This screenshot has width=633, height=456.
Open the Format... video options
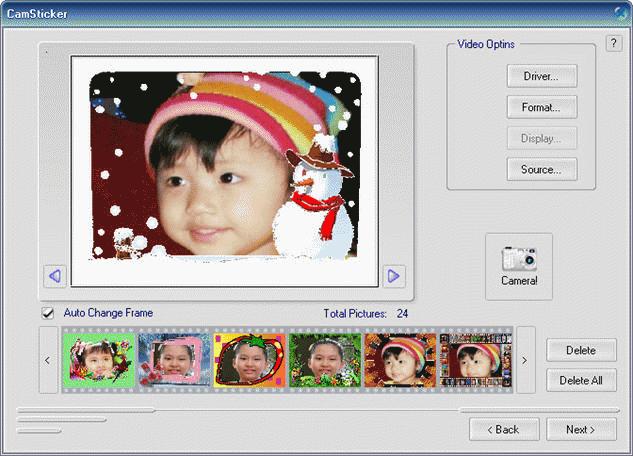(541, 107)
